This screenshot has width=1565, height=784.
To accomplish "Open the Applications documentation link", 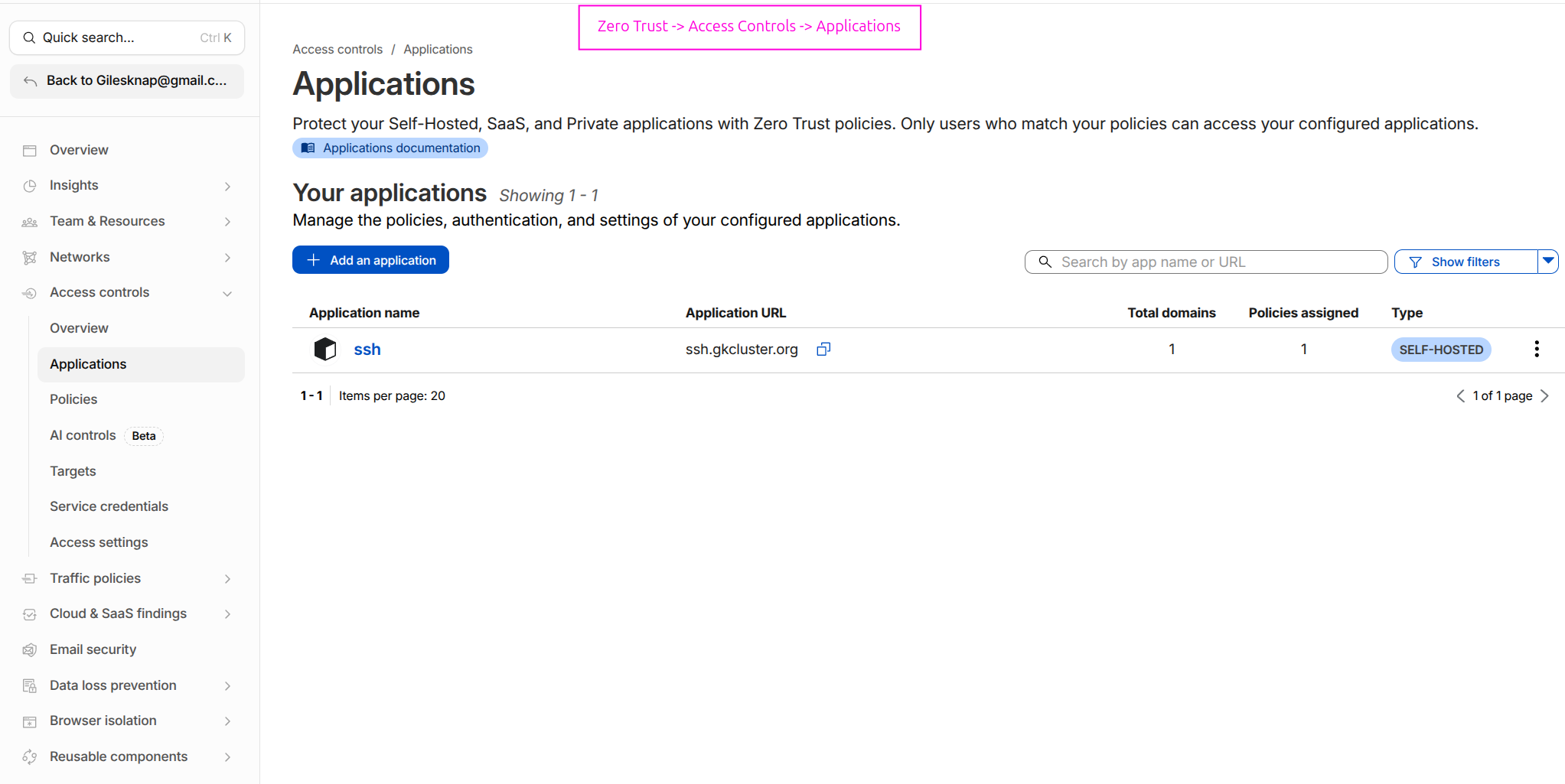I will point(390,148).
